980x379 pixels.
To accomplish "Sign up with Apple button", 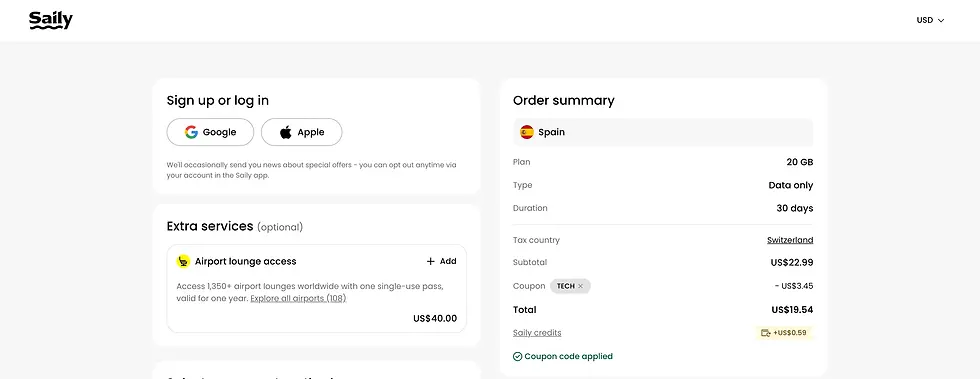I will tap(301, 132).
